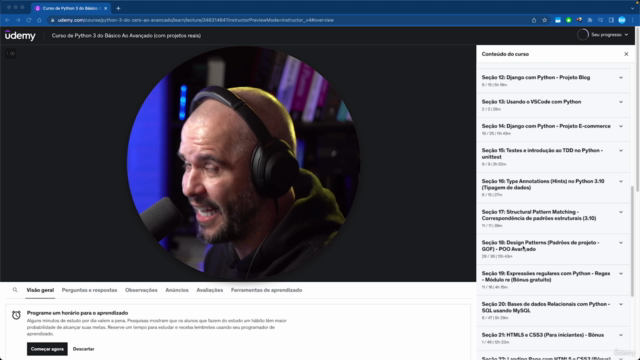
Task: Click the browser forward arrow
Action: [18, 20]
